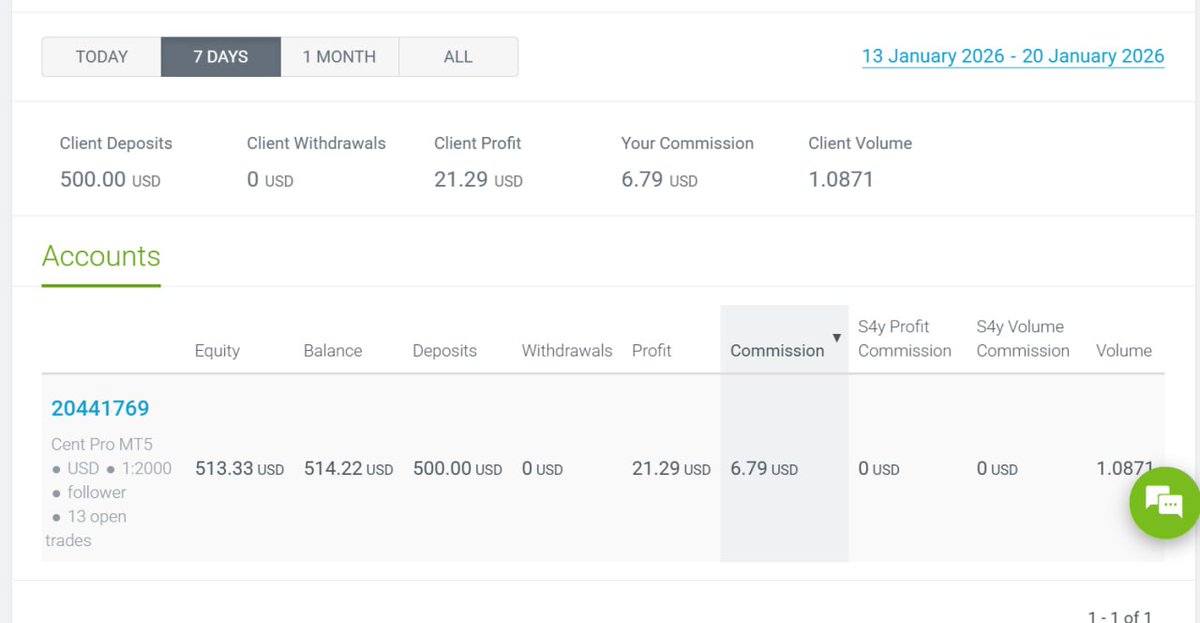This screenshot has width=1200, height=623.
Task: Click the 1 - 1 of 1 pagination text
Action: click(1120, 617)
